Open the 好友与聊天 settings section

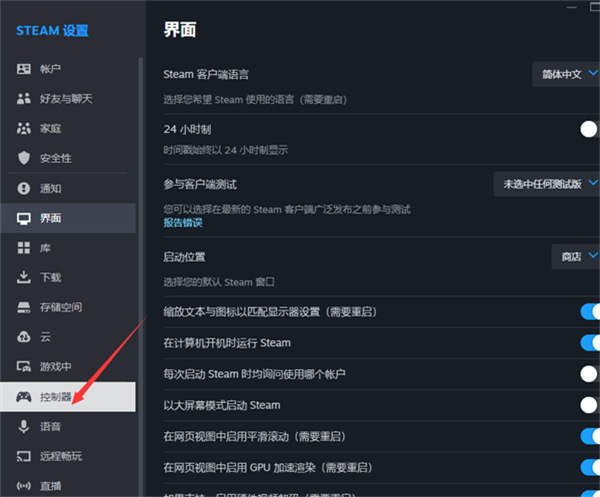coord(68,99)
